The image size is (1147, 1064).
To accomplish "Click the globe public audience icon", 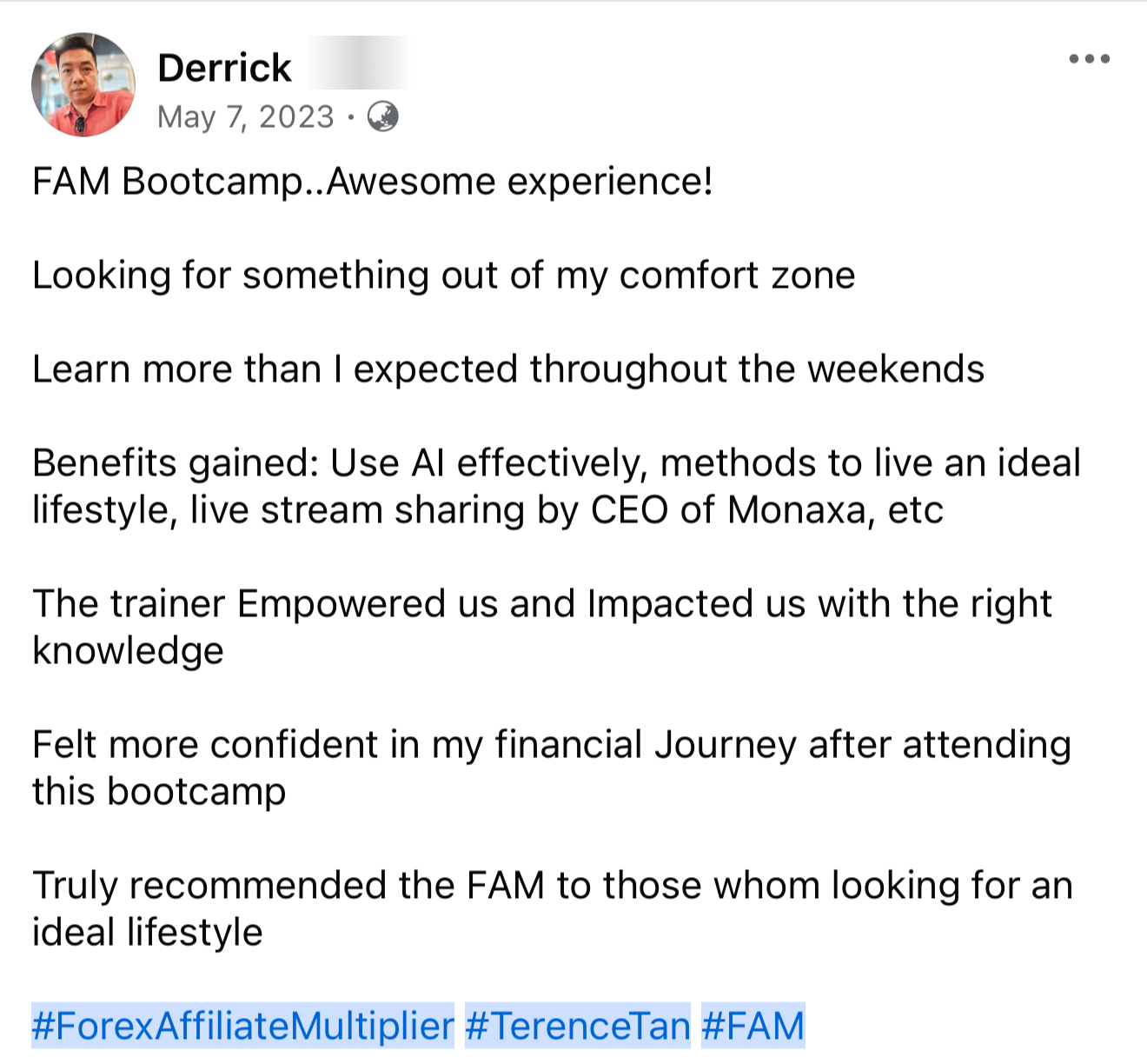I will click(x=383, y=116).
